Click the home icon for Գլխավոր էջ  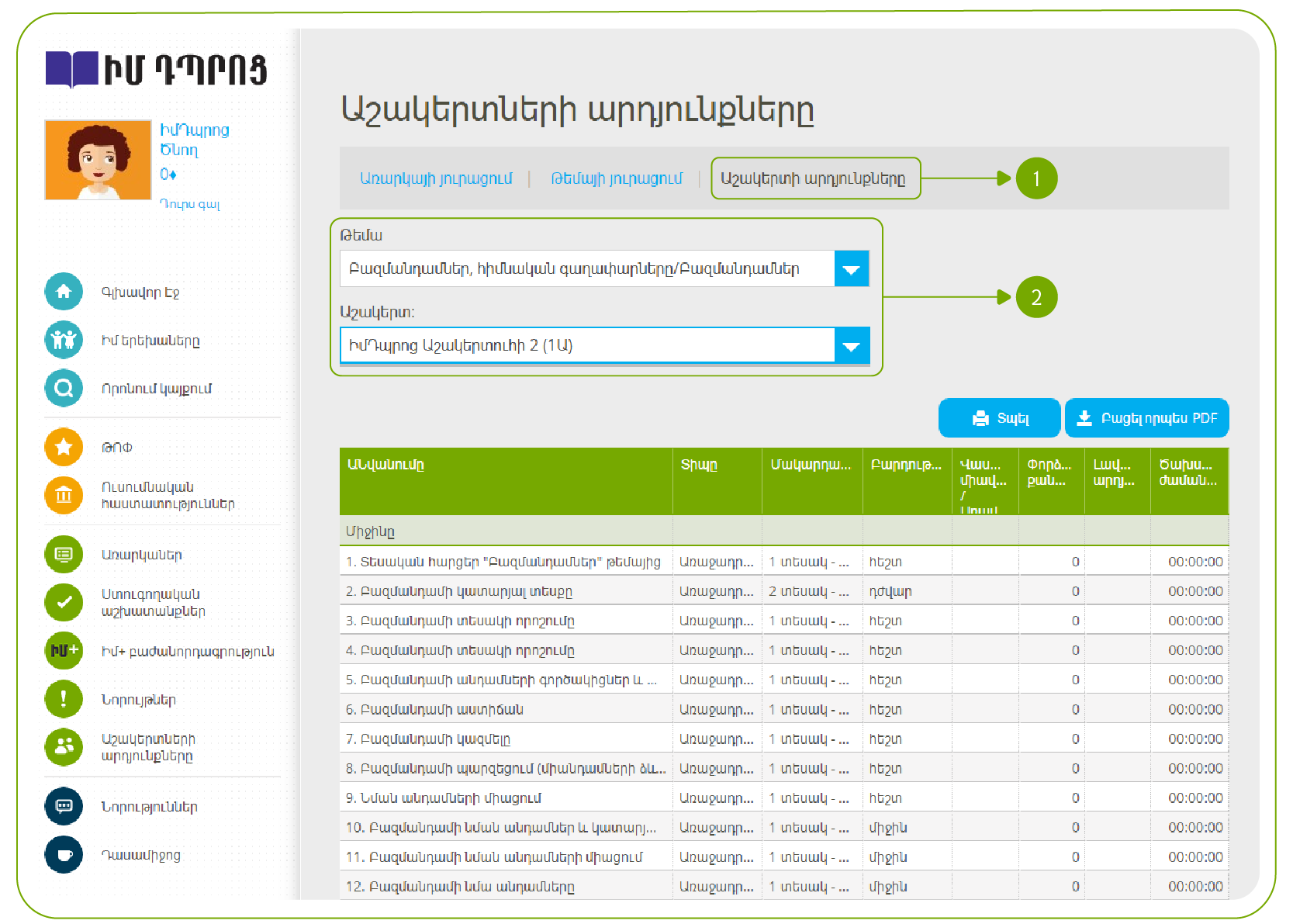(x=64, y=292)
